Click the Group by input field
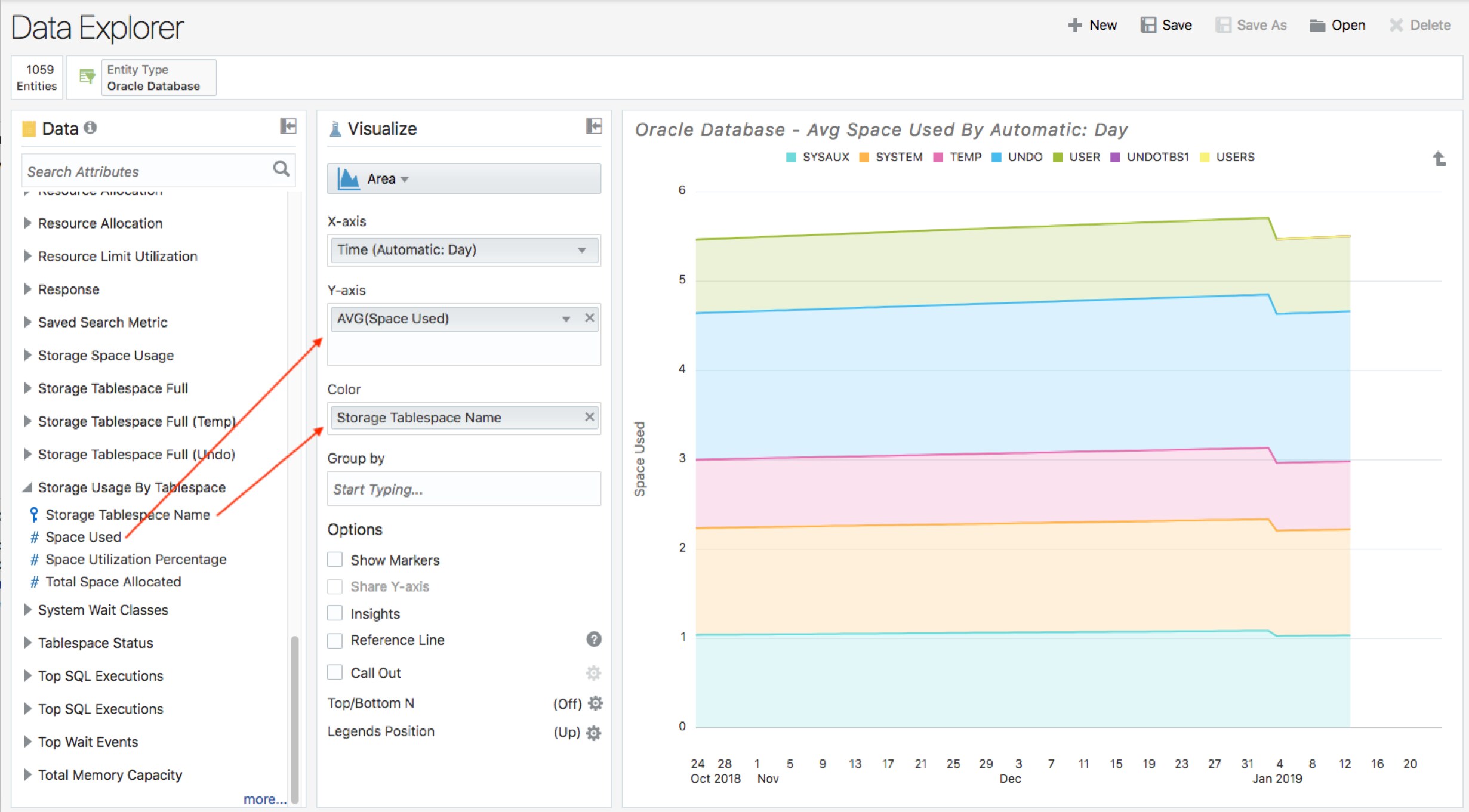 pos(463,489)
